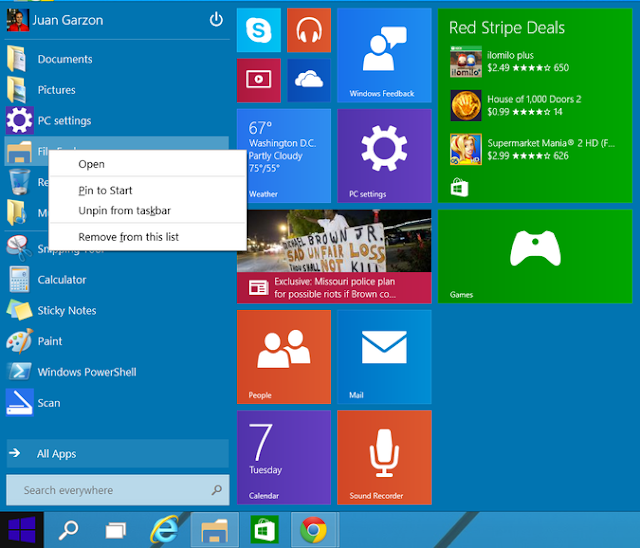Image resolution: width=640 pixels, height=548 pixels.
Task: Open Task View on the taskbar
Action: coord(116,530)
